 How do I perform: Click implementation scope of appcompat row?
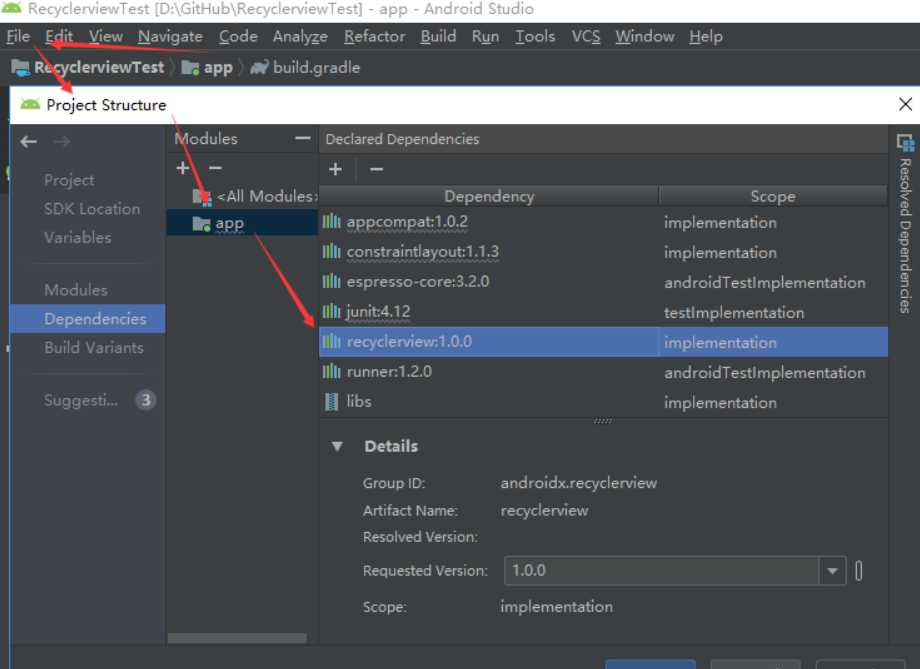720,223
